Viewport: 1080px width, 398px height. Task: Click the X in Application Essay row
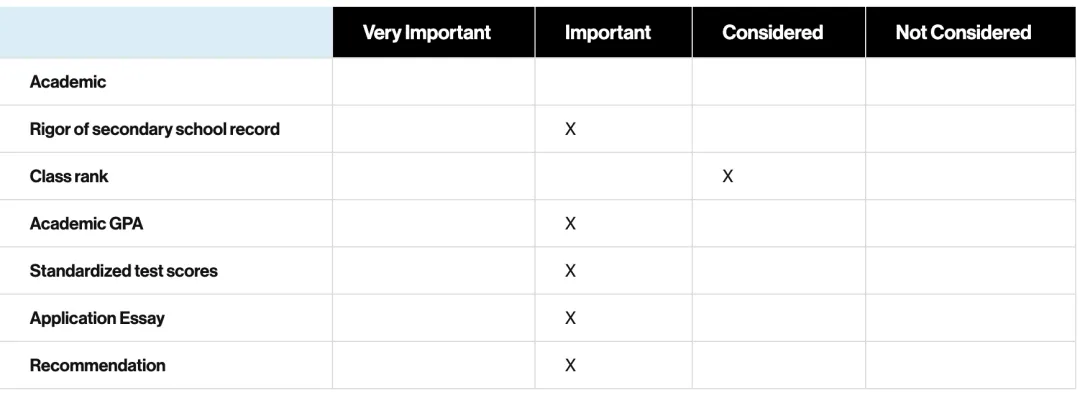pos(570,318)
